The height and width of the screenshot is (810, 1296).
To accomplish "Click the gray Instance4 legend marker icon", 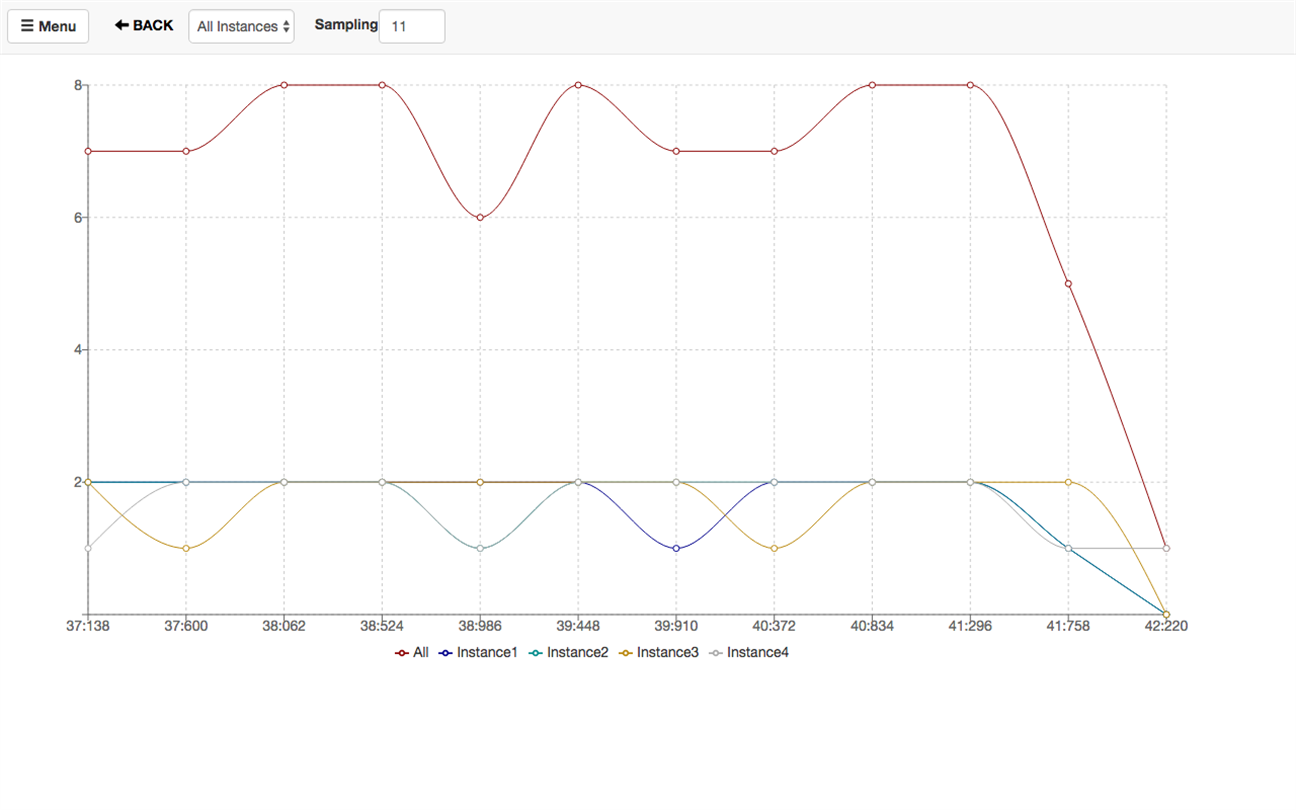I will pos(716,653).
